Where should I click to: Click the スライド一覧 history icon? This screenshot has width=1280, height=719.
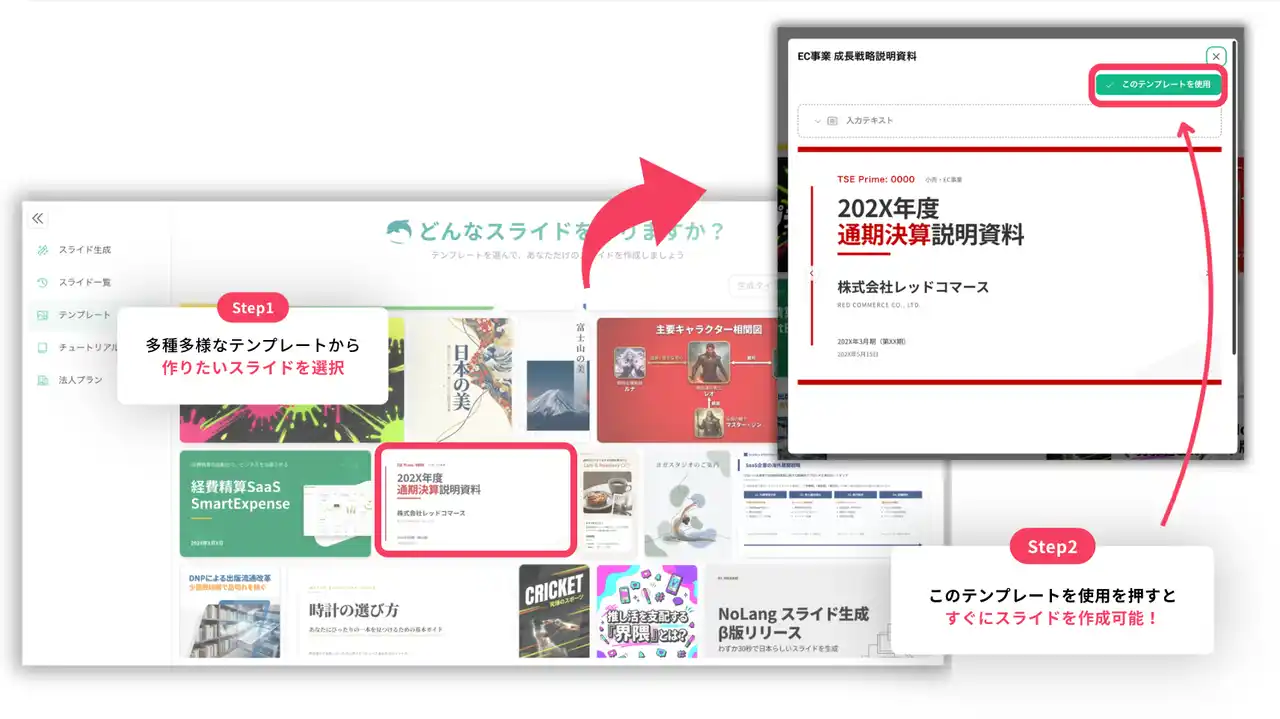click(x=42, y=283)
